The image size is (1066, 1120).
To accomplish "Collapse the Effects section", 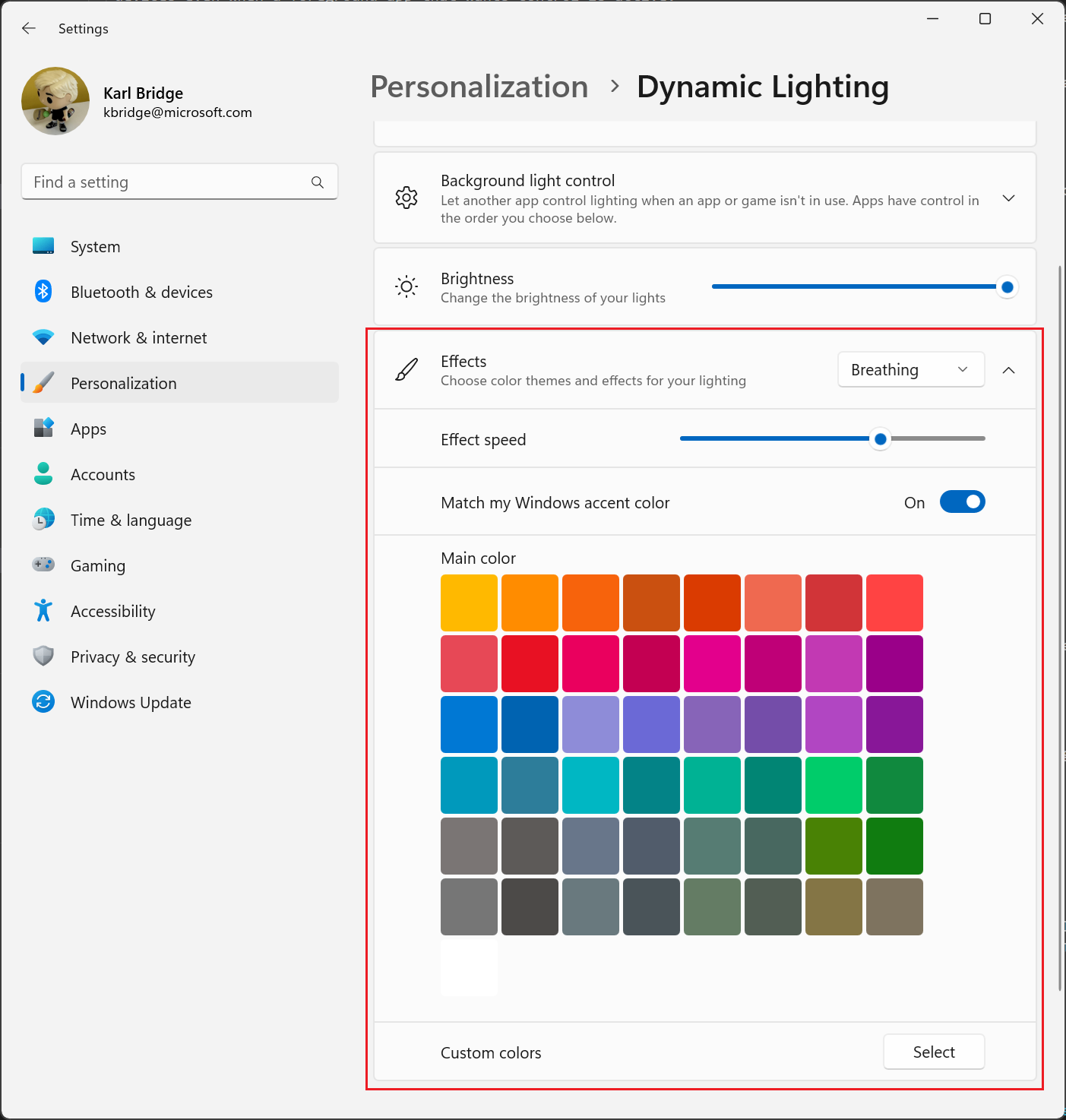I will click(1008, 371).
